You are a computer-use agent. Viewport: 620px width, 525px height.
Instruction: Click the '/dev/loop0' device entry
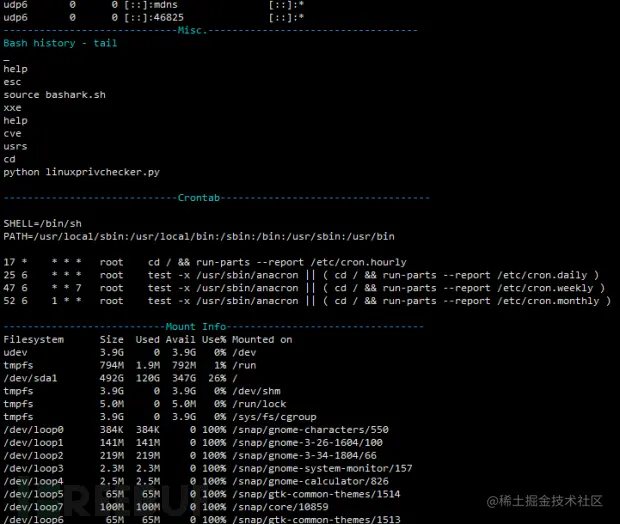pos(34,430)
